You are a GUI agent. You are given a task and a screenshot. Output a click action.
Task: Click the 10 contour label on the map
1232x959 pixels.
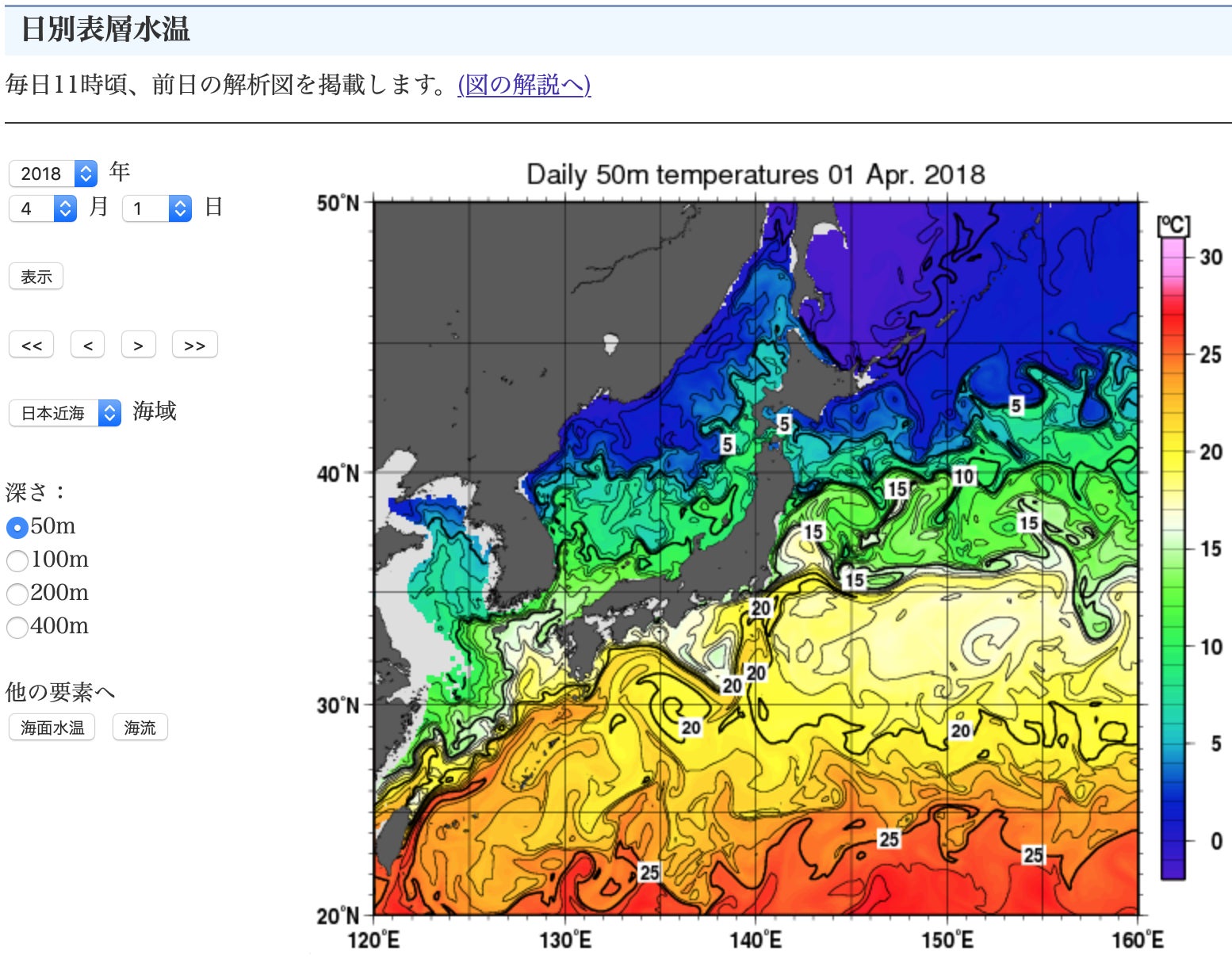pyautogui.click(x=963, y=476)
